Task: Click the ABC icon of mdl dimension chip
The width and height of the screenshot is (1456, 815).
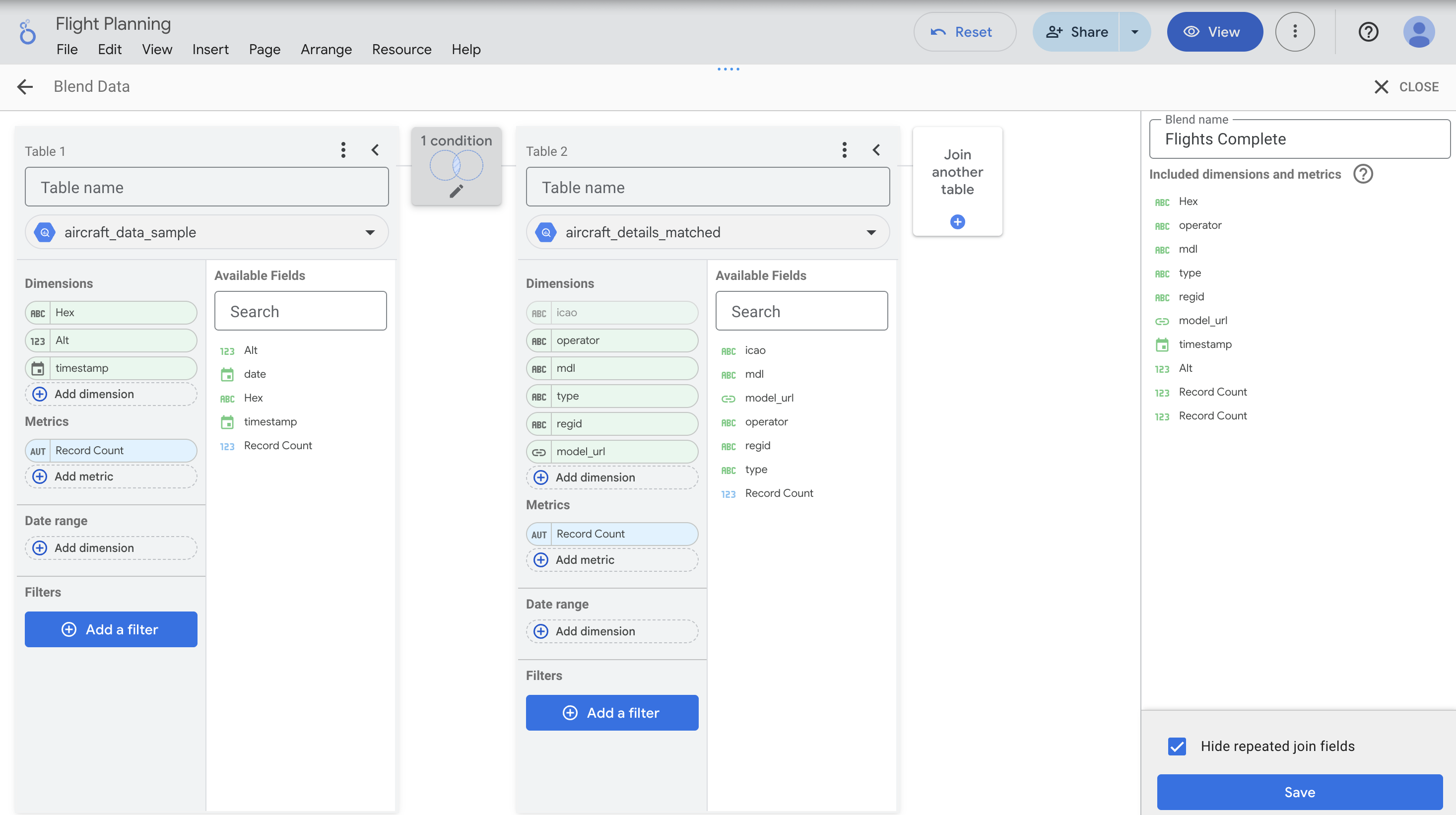Action: pos(539,368)
